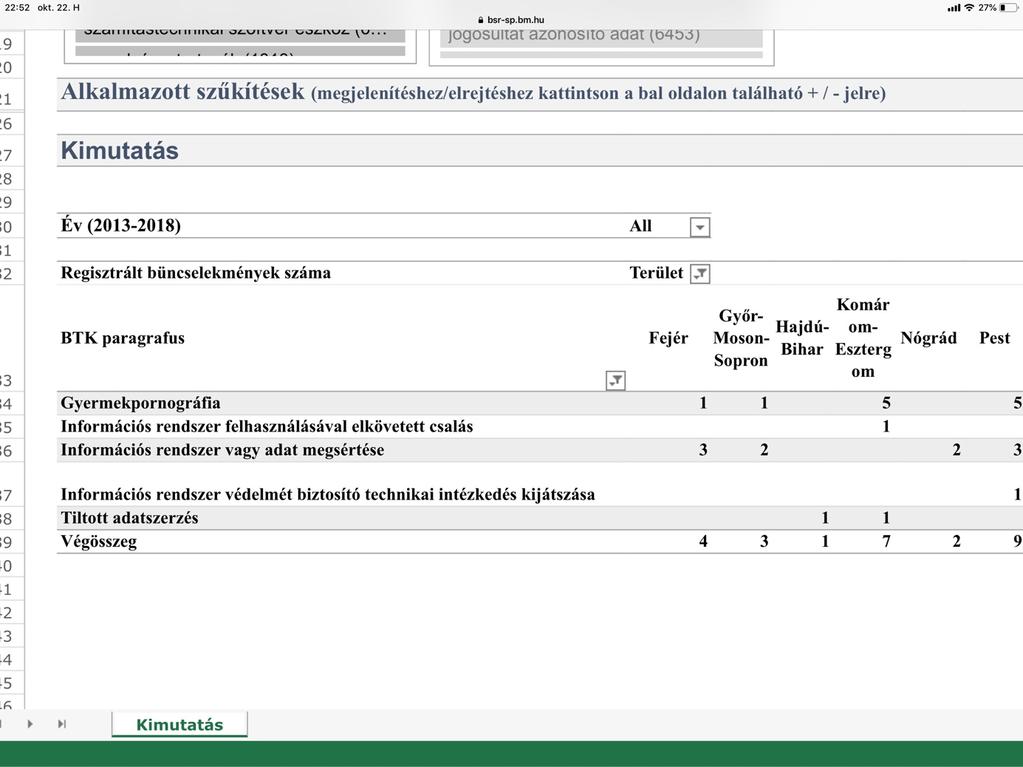Select the csalás row value under Komárom-Esztergom

[x=886, y=427]
